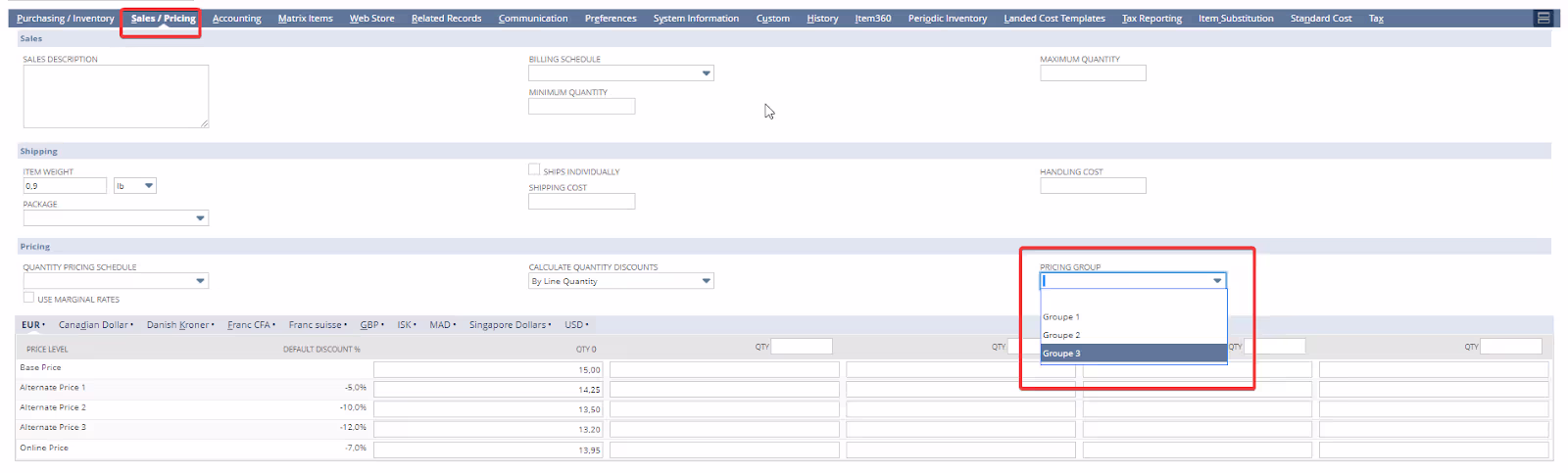Open the Accounting tab

[236, 19]
